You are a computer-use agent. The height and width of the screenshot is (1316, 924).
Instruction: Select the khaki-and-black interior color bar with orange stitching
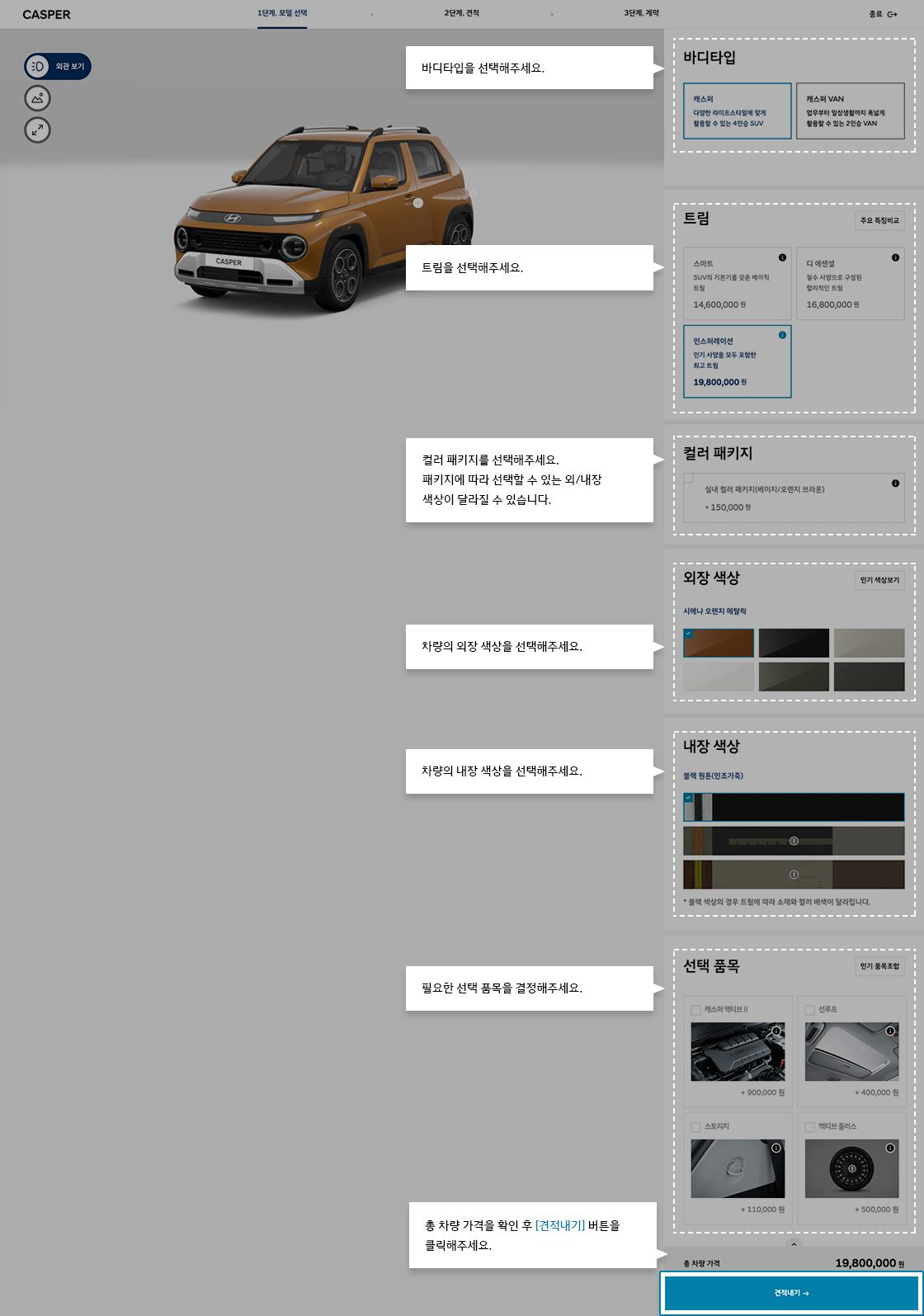tap(794, 841)
